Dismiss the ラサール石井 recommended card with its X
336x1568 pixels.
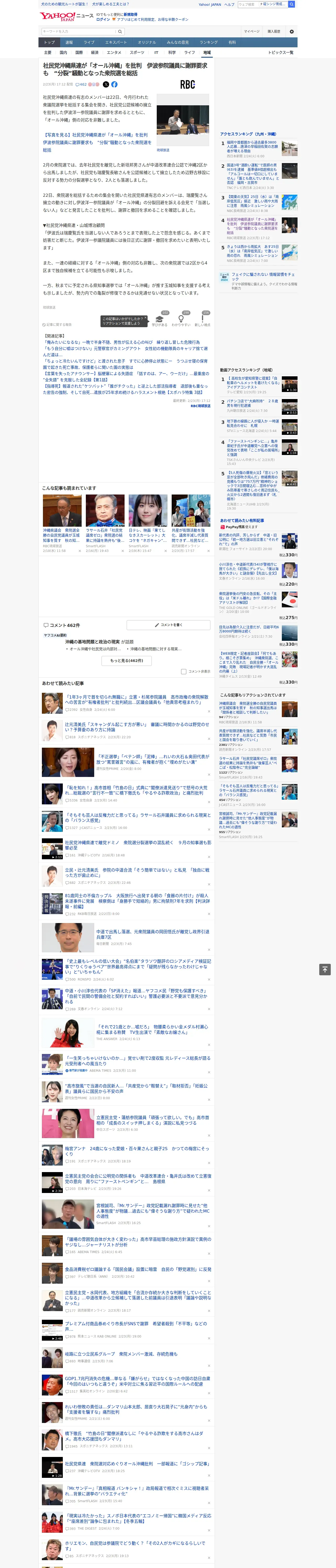[122, 551]
